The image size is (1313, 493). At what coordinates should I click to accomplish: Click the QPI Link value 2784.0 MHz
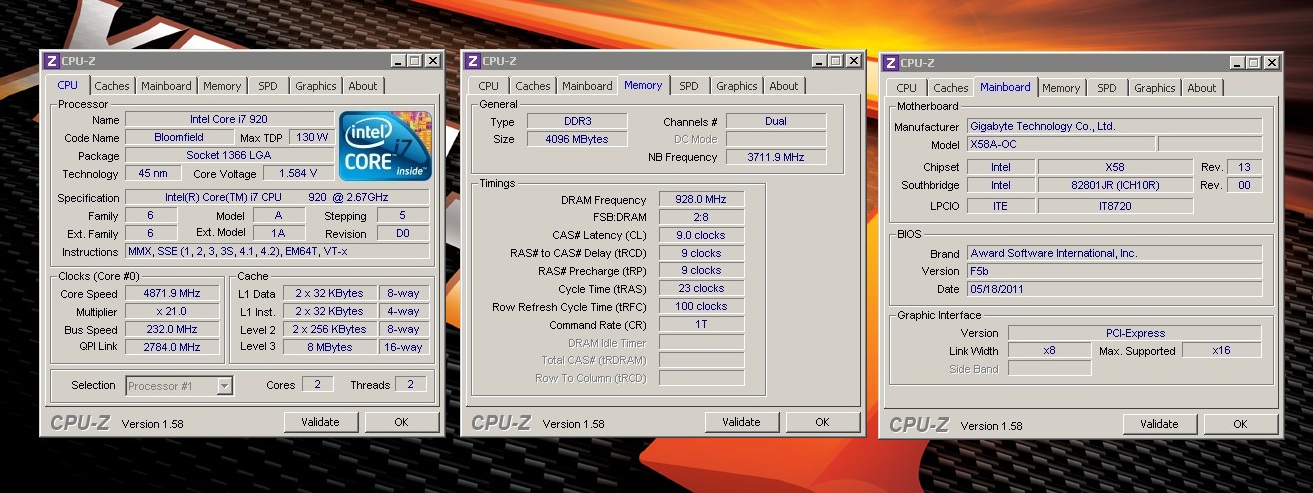(171, 347)
